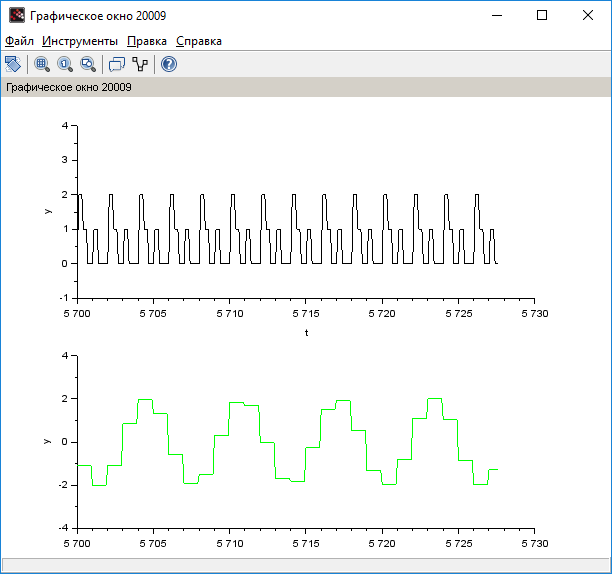Open the polyline datatip manager icon

click(140, 64)
